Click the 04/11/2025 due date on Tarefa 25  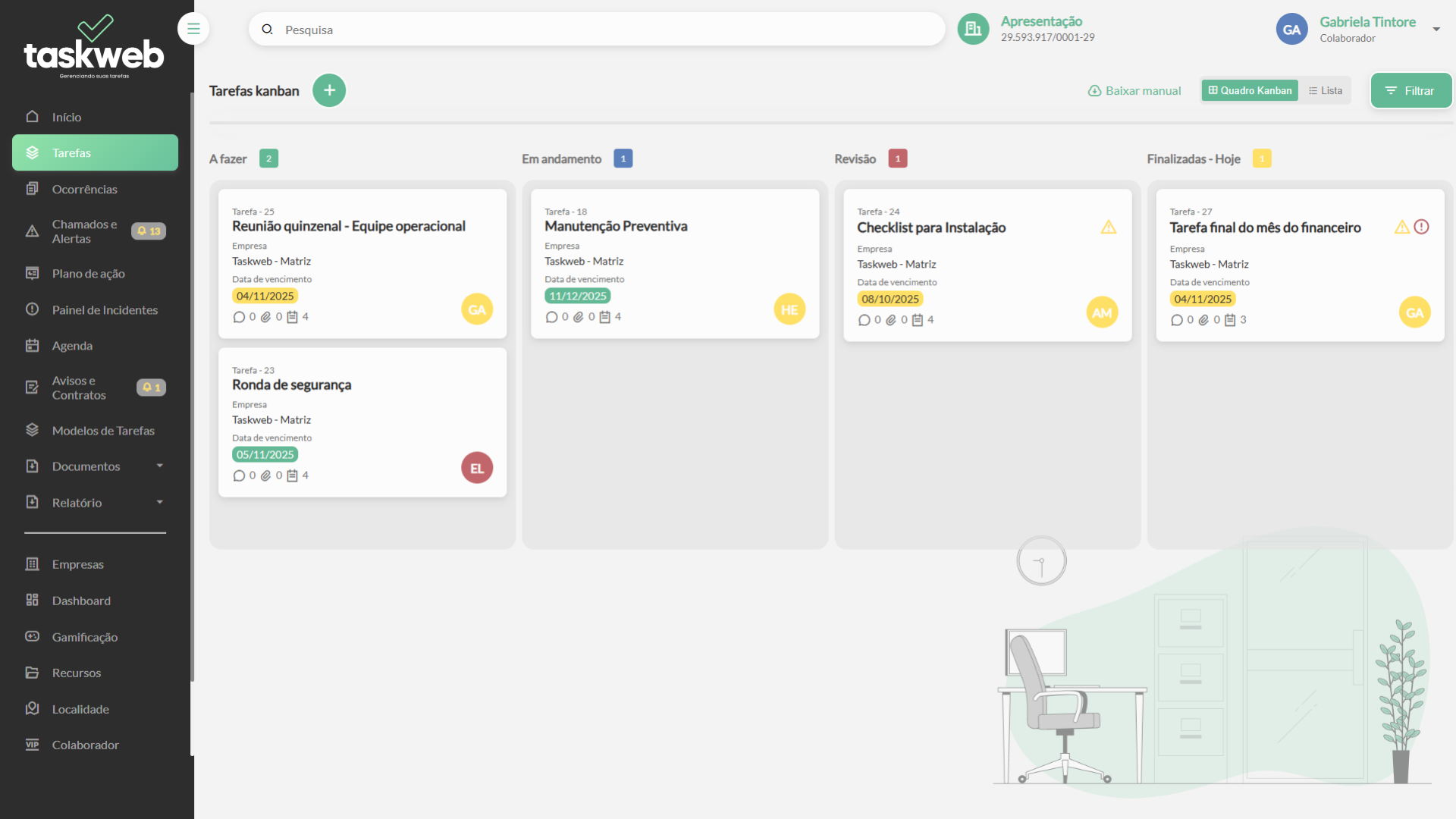[x=265, y=296]
